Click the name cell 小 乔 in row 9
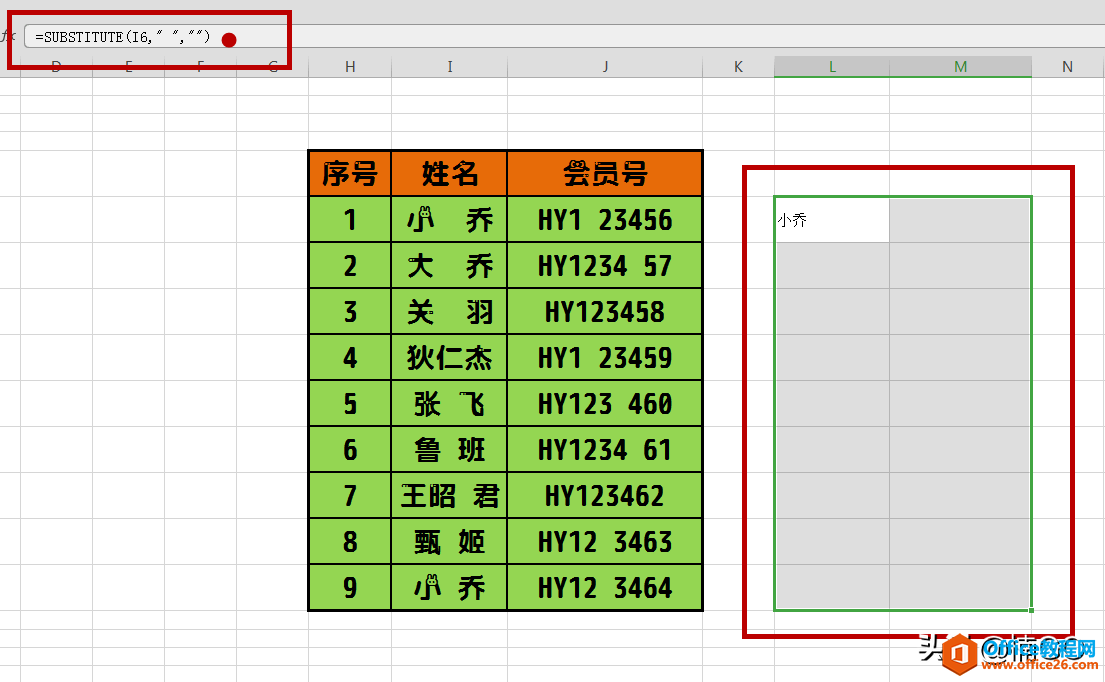The image size is (1105, 682). (x=450, y=588)
